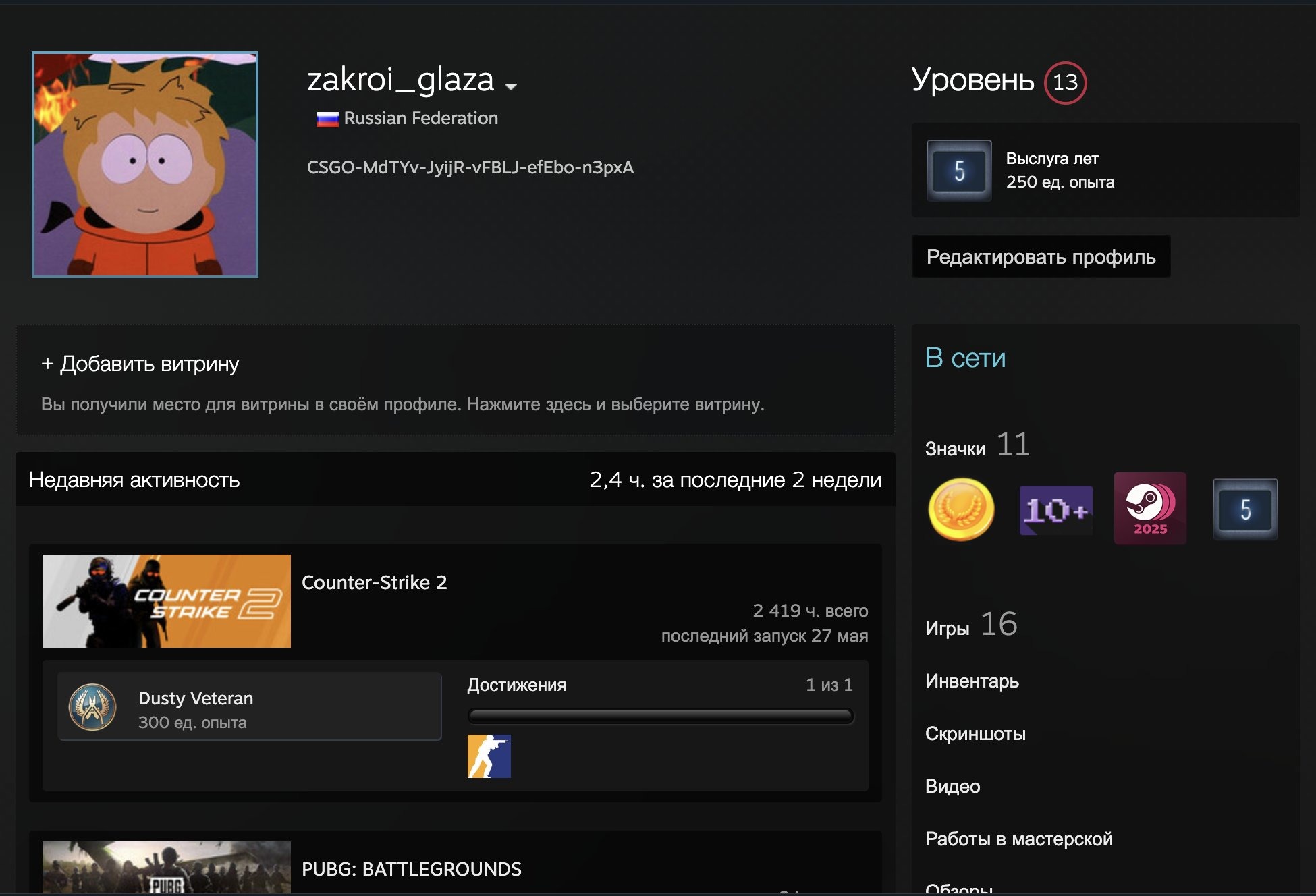The height and width of the screenshot is (896, 1316).
Task: Click the 300 ед. опыта text
Action: (x=192, y=723)
